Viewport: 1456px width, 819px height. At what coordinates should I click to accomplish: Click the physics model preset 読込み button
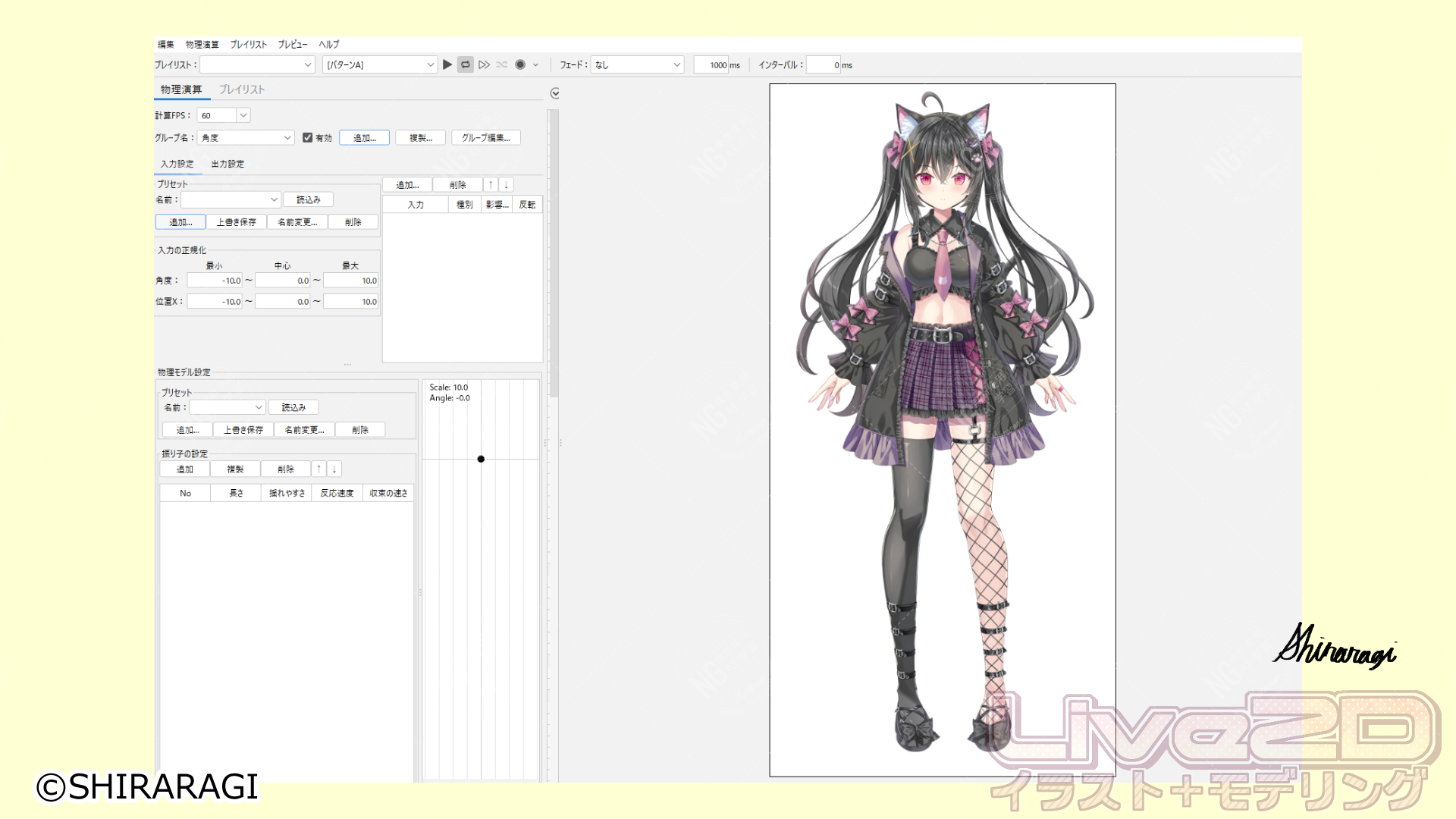tap(294, 408)
